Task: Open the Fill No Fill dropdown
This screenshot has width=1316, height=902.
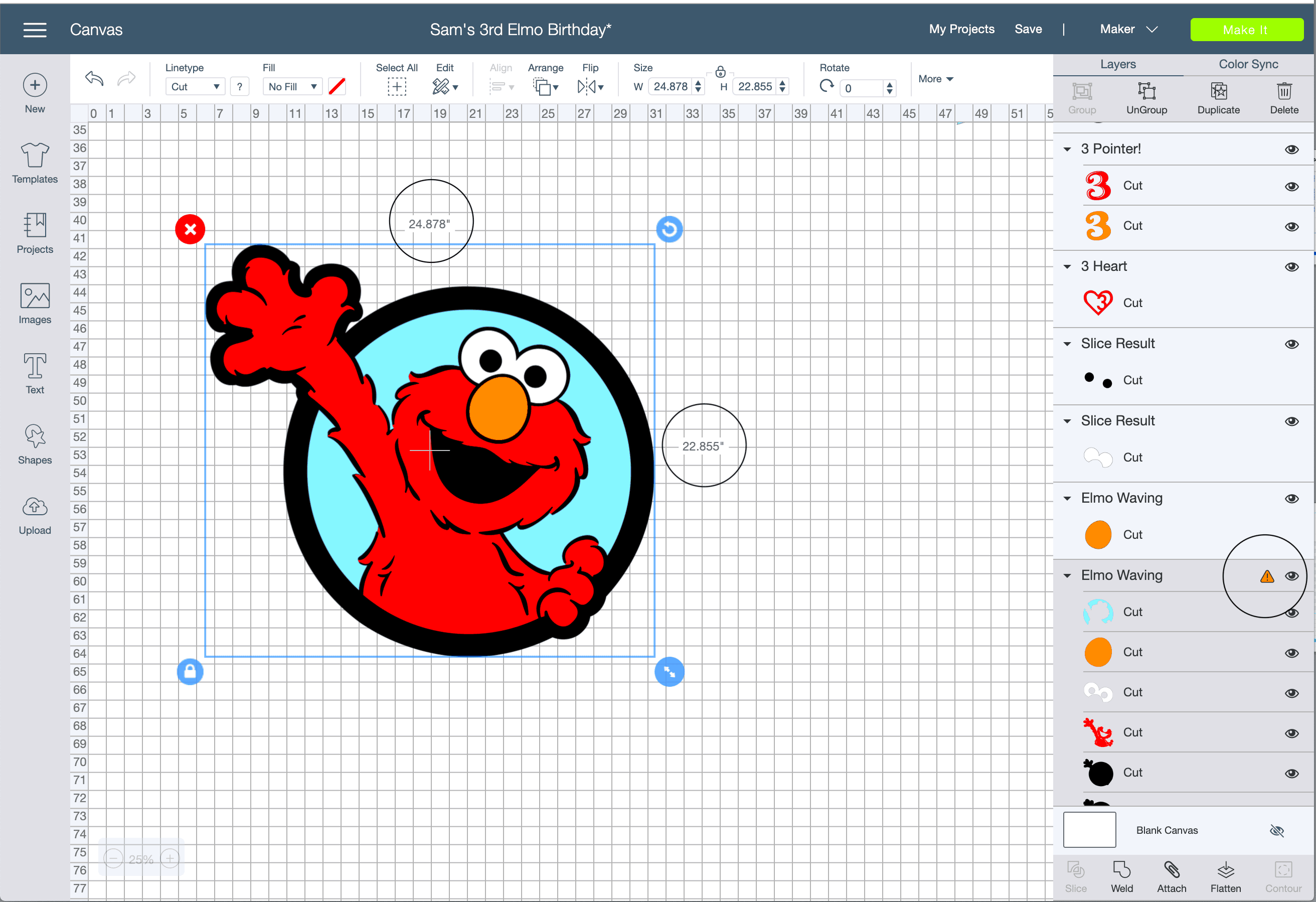Action: [x=293, y=87]
